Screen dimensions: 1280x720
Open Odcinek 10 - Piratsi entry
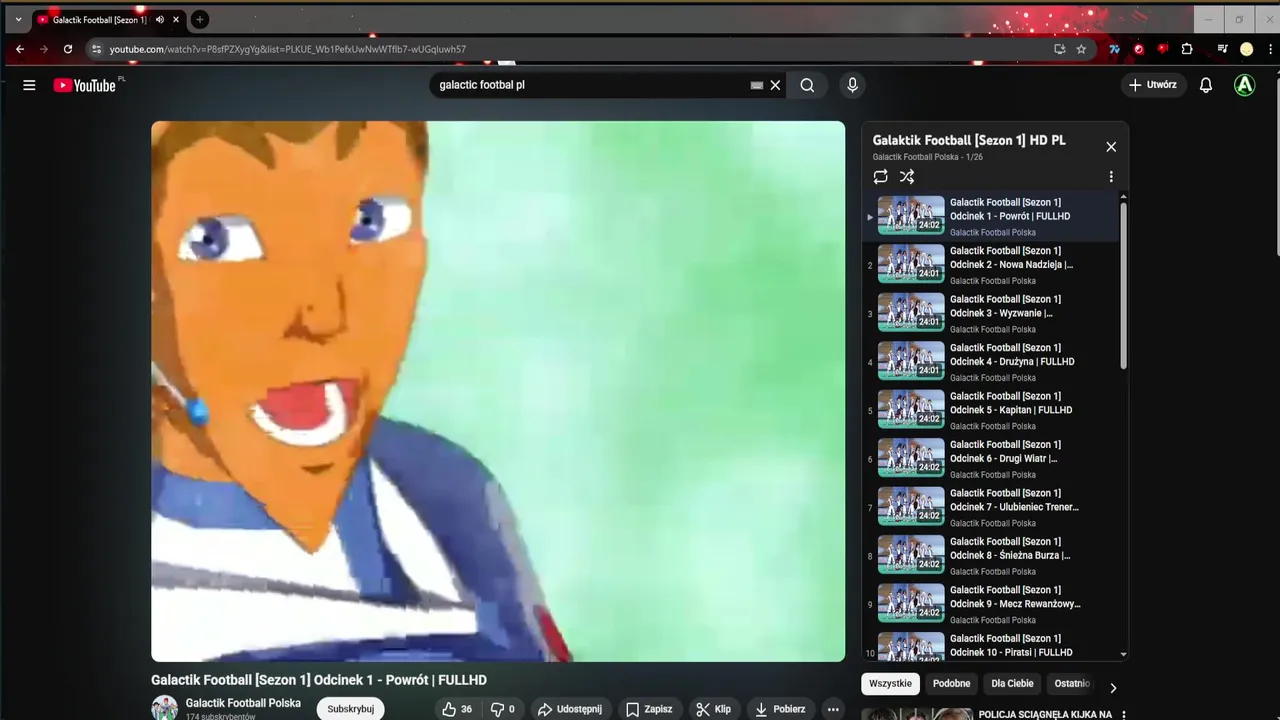pos(990,646)
